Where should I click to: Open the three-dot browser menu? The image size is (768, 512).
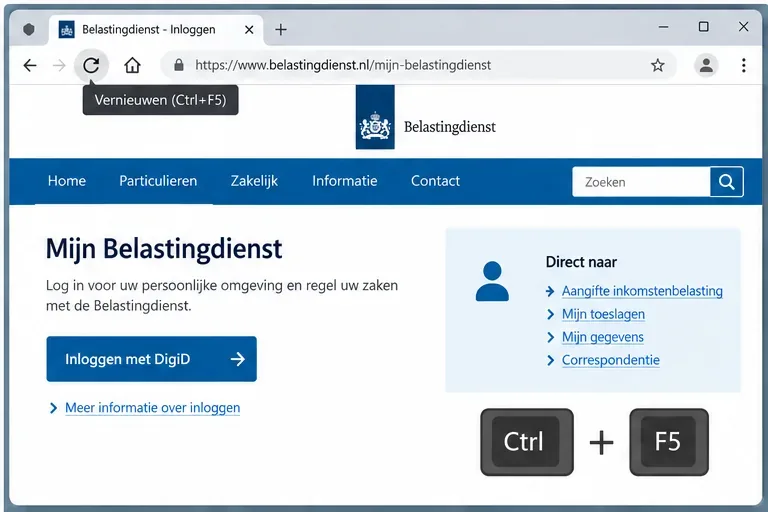click(x=744, y=65)
